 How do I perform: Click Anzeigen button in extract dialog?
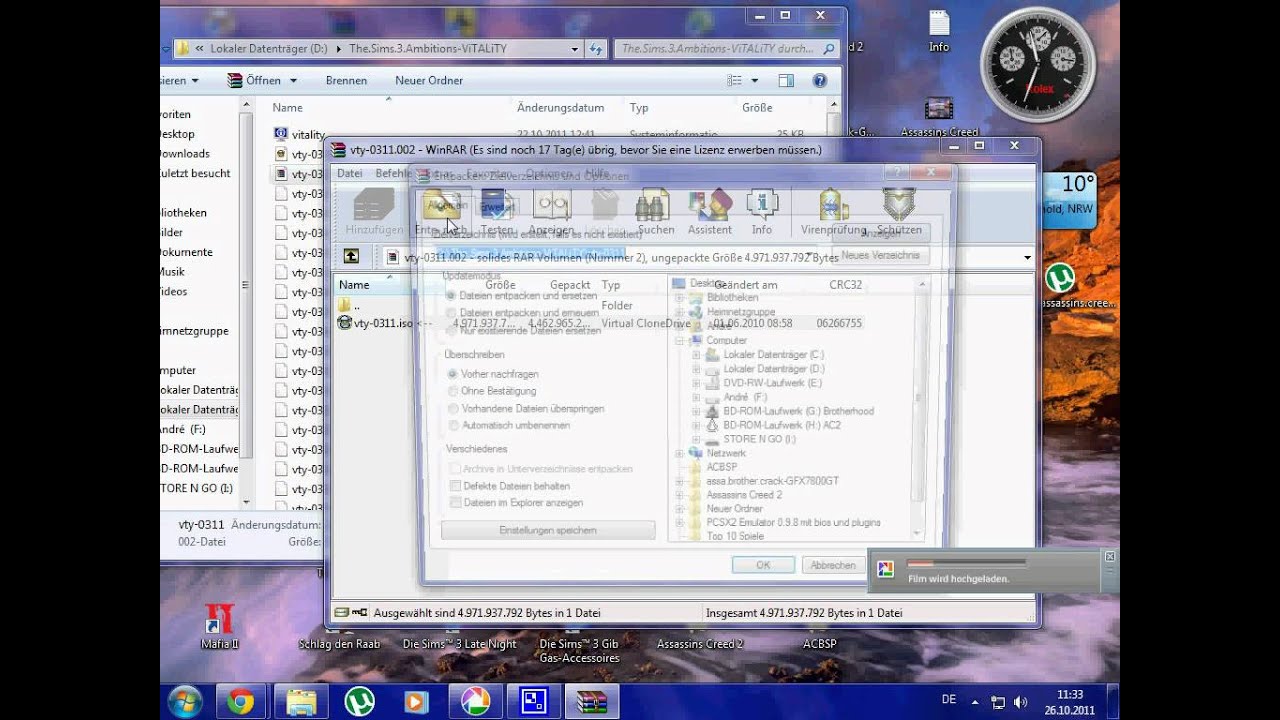coord(880,232)
